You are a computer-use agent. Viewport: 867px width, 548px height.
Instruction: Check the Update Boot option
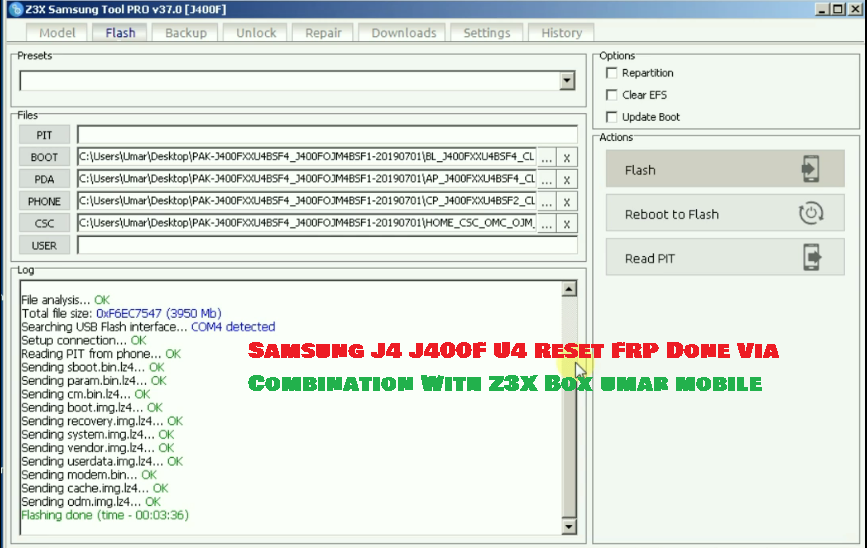click(612, 117)
